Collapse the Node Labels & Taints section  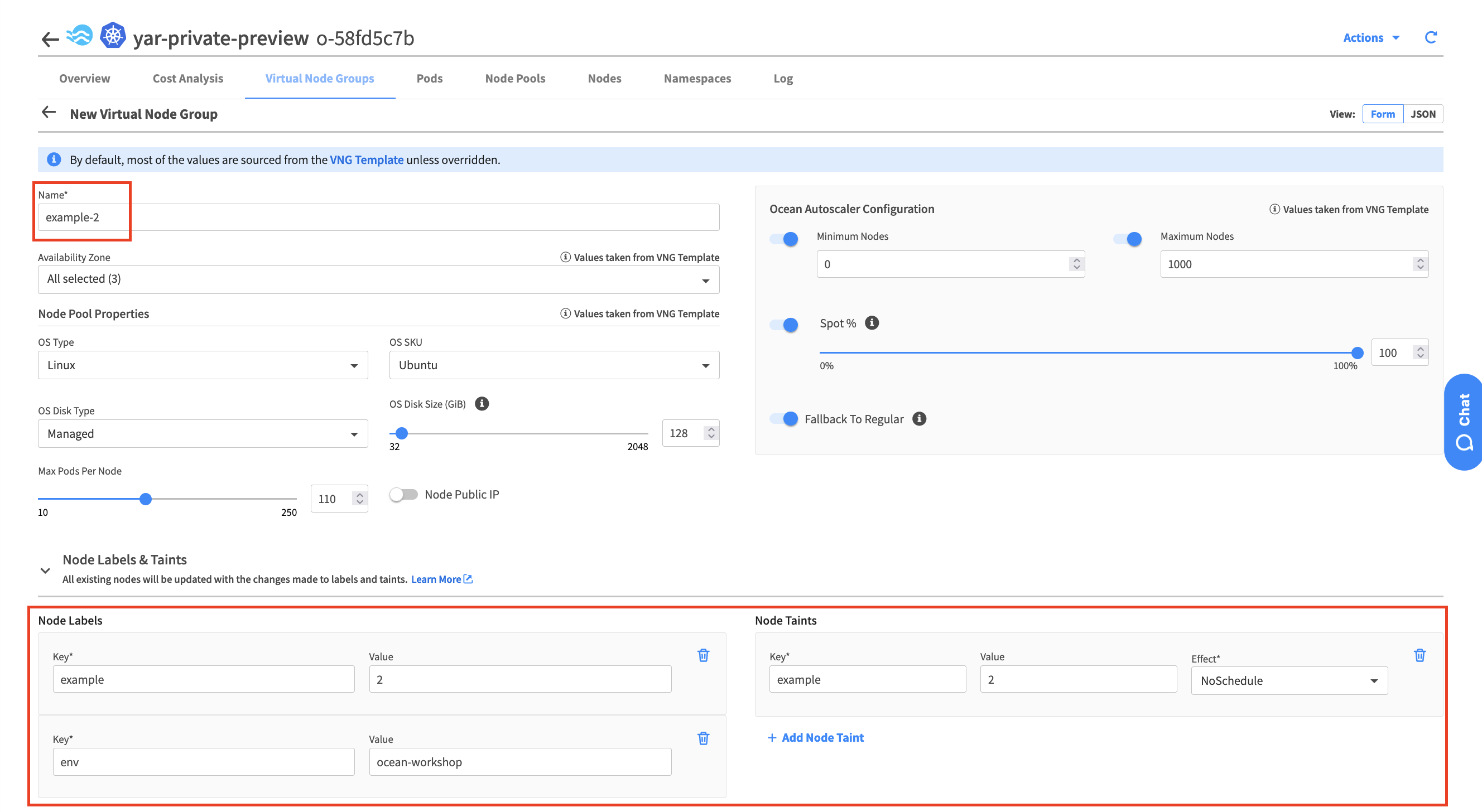click(45, 571)
